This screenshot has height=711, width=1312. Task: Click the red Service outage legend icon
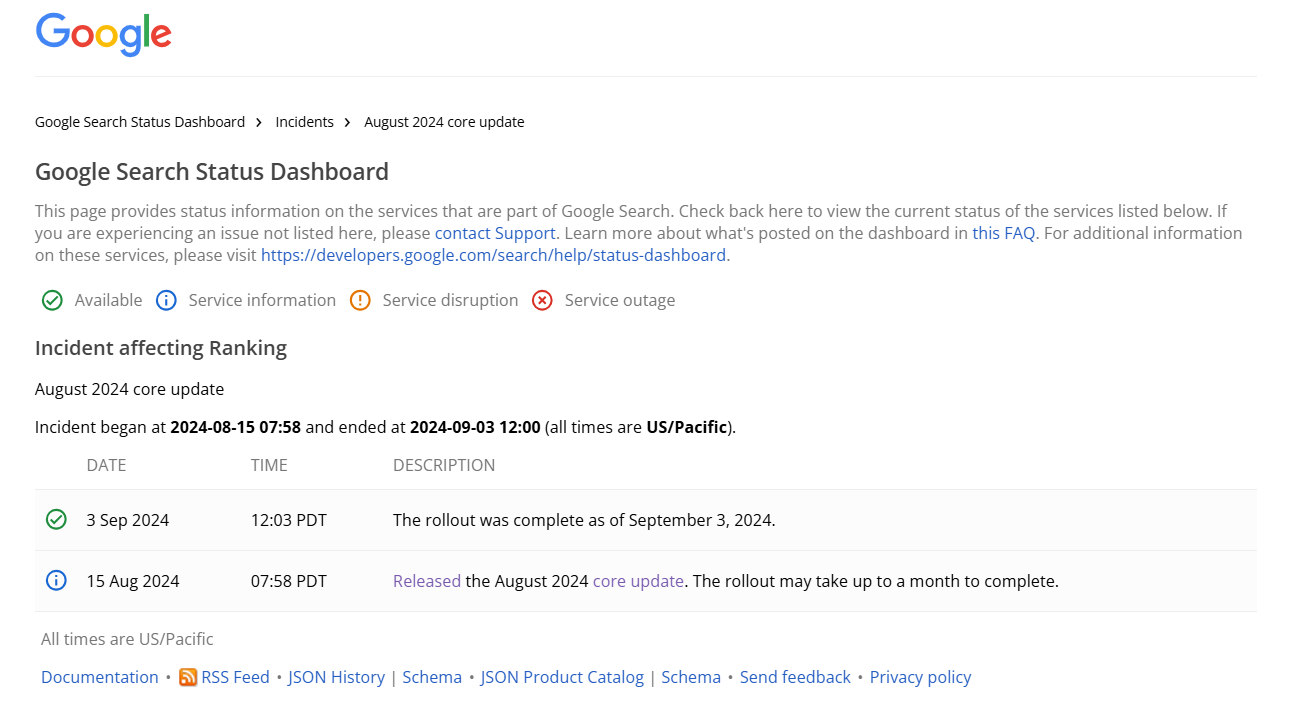pos(542,300)
